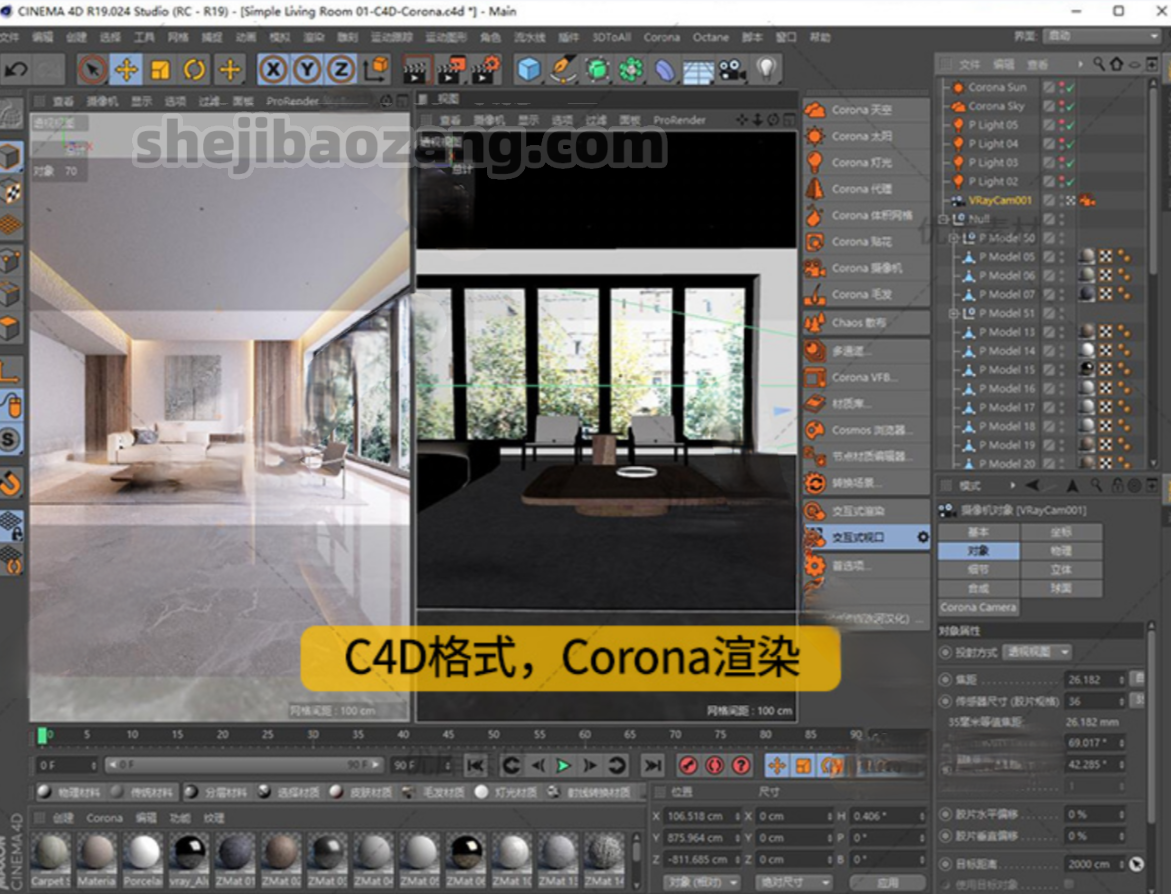Choose Chaos 散布 from the Corona menu
The image size is (1171, 894).
click(866, 323)
